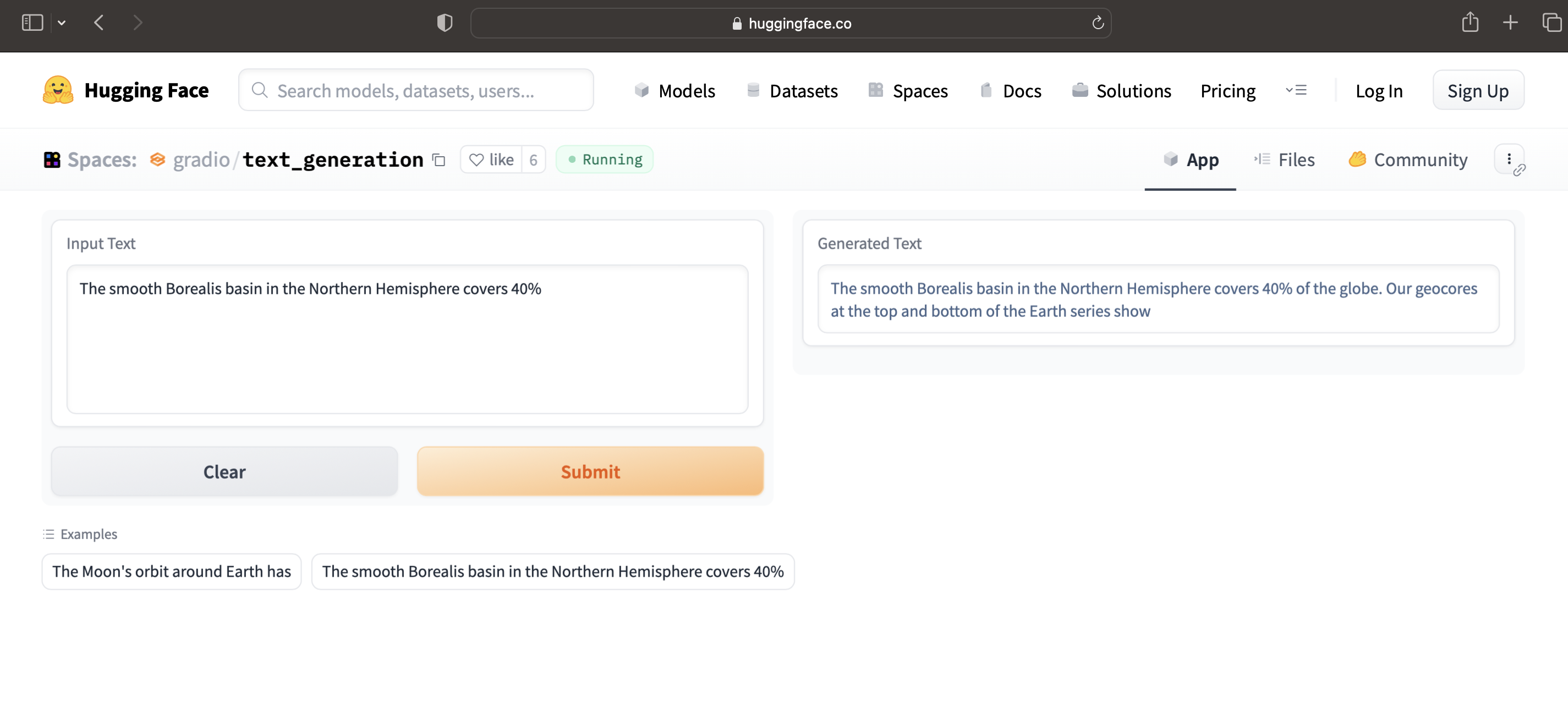This screenshot has height=714, width=1568.
Task: Click the Submit button
Action: (590, 471)
